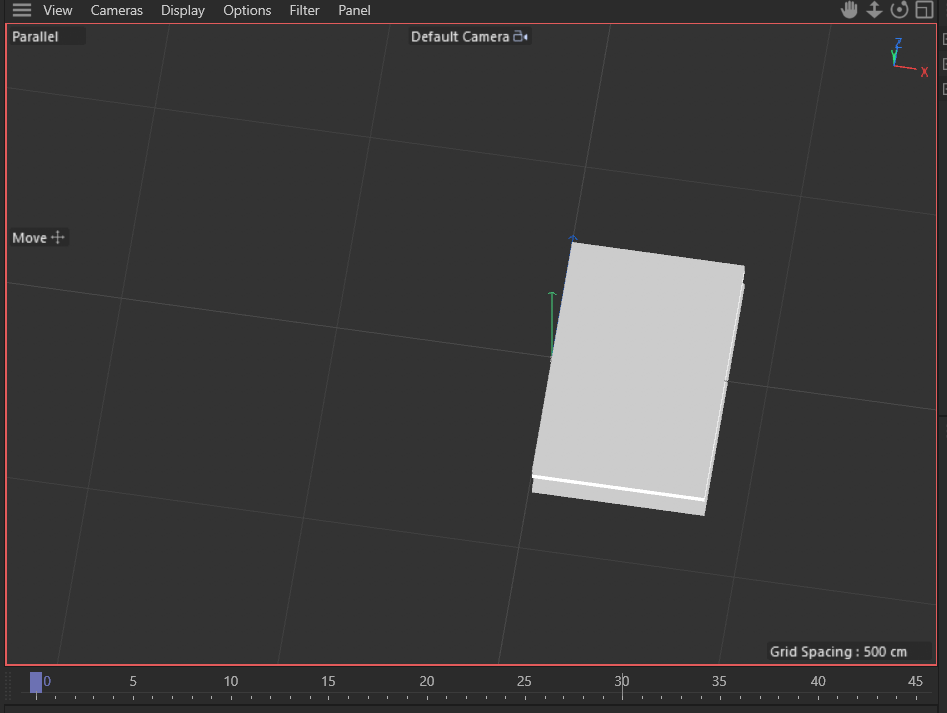The height and width of the screenshot is (713, 947).
Task: Jump to frame 30 on the timeline
Action: (x=621, y=681)
